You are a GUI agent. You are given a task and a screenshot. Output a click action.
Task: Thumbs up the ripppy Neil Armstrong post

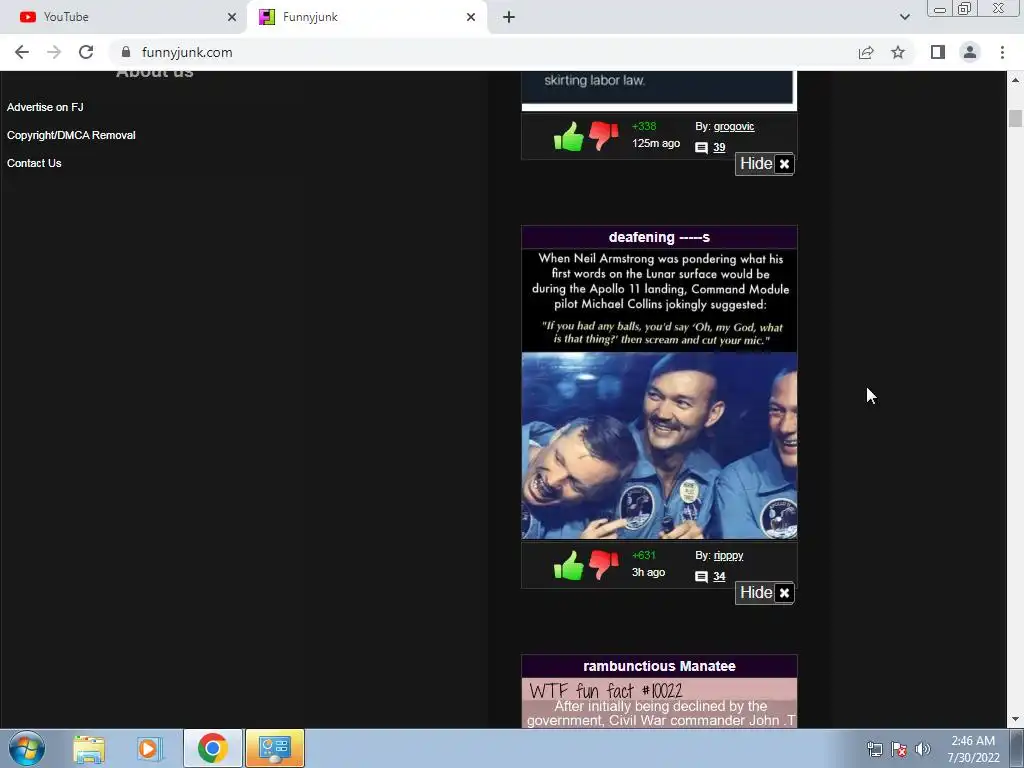(568, 566)
